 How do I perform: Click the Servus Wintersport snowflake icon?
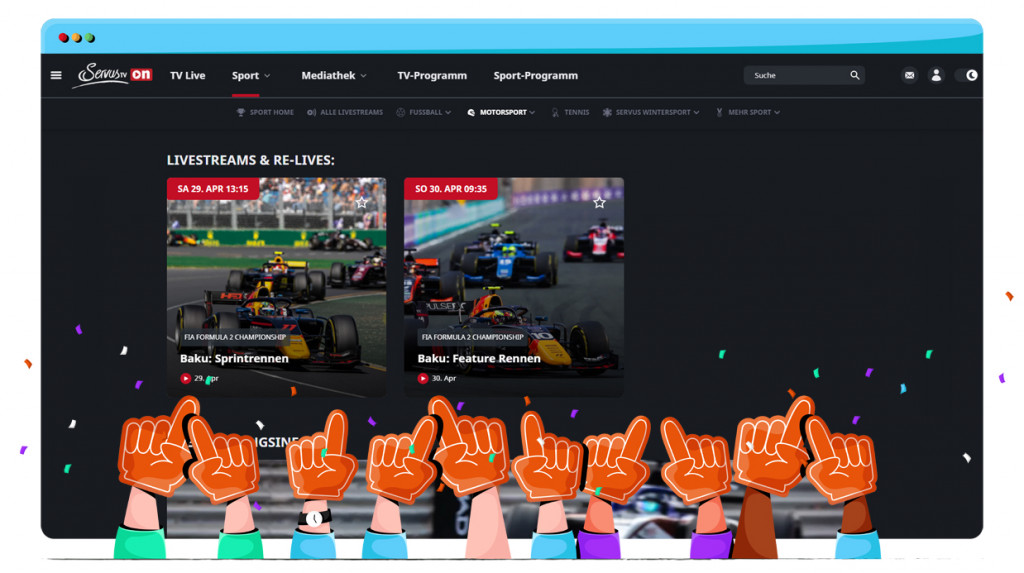click(607, 112)
